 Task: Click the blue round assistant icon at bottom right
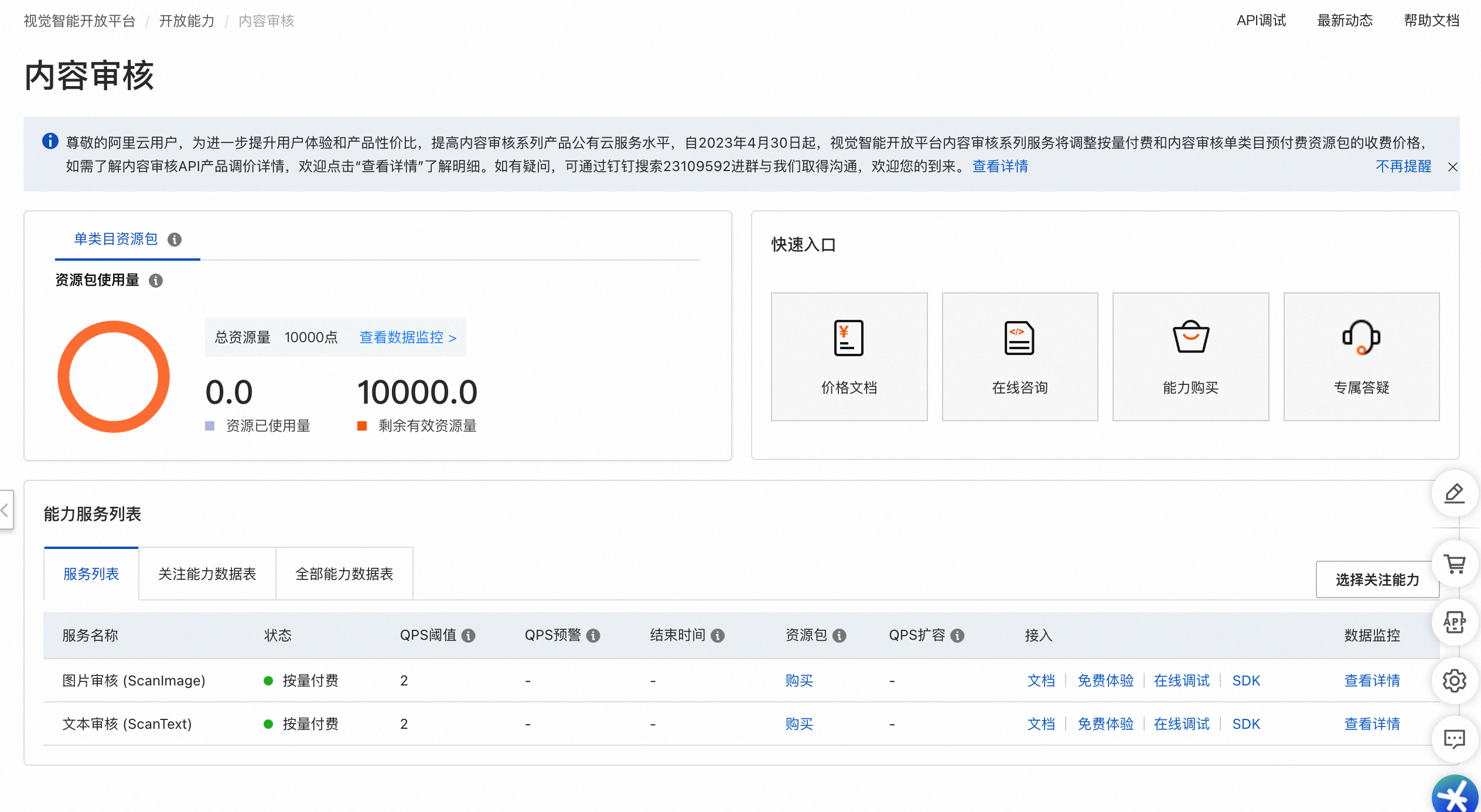pyautogui.click(x=1456, y=794)
